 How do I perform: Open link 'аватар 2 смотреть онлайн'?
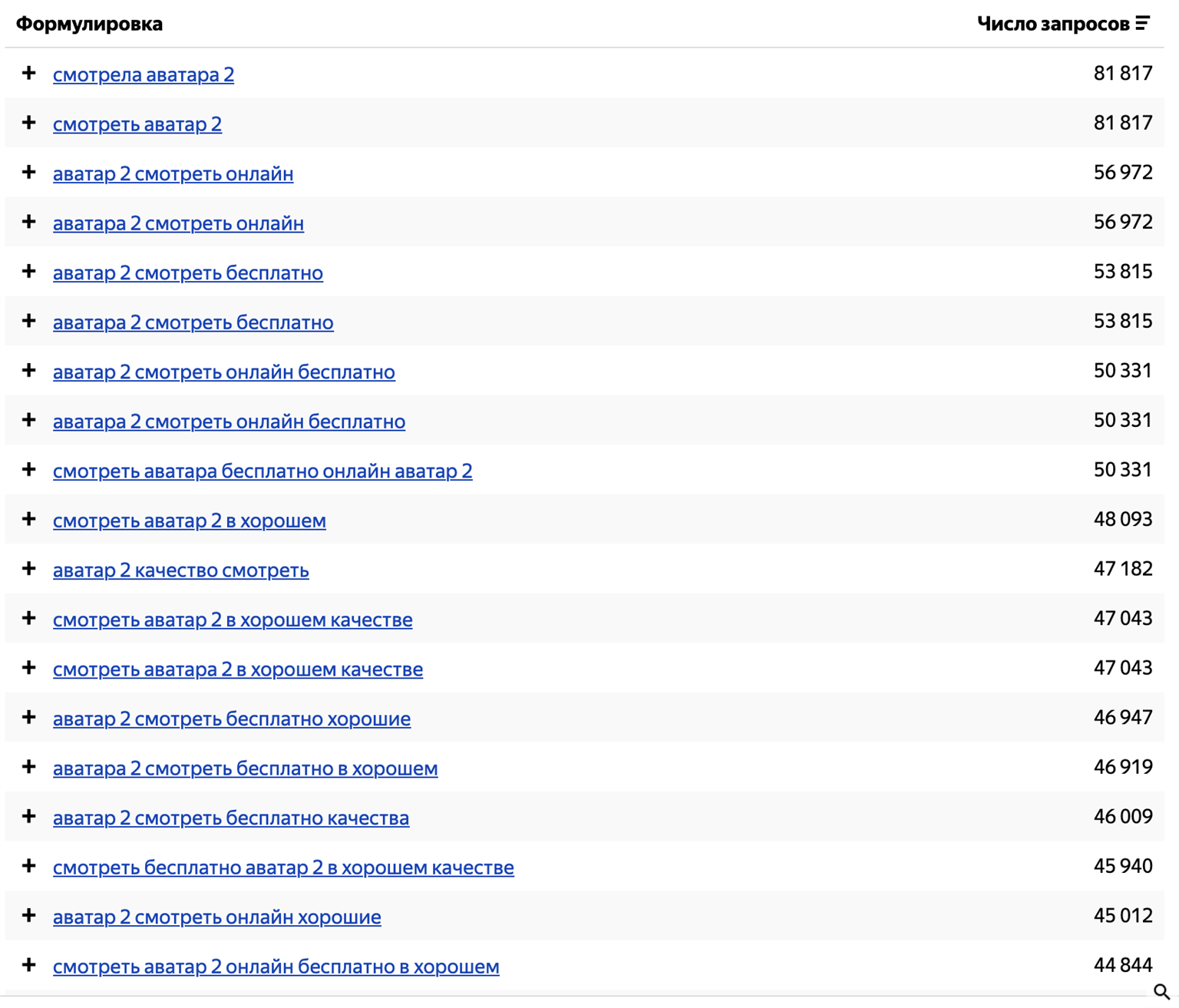tap(173, 174)
